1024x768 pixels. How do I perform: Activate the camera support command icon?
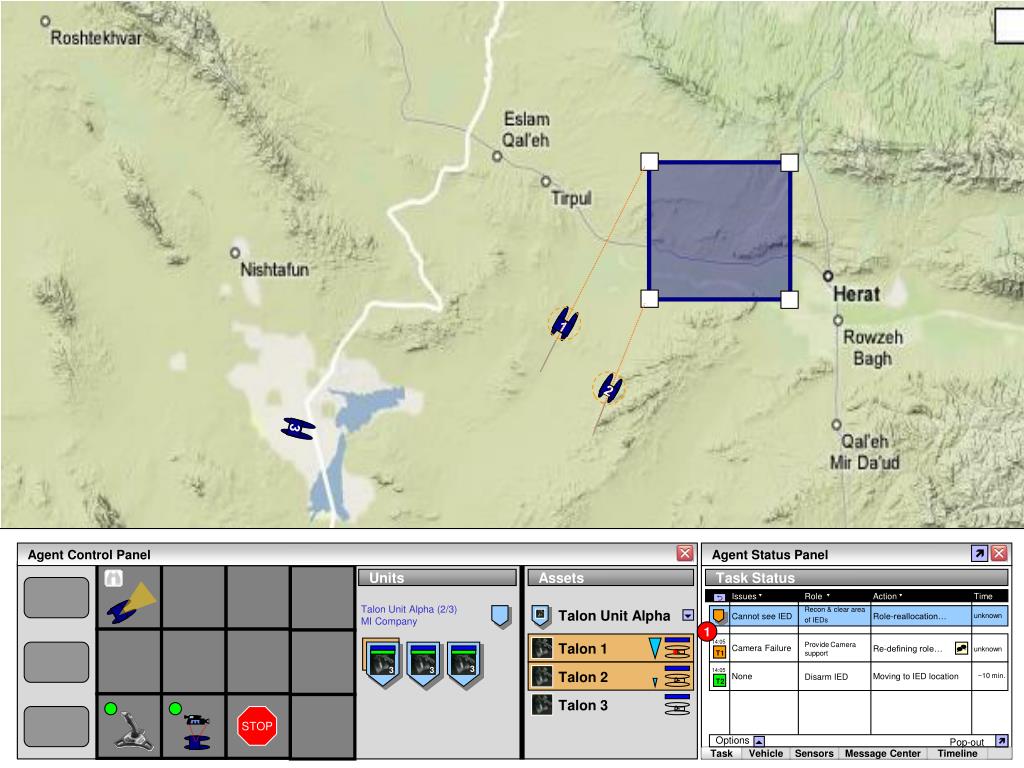[x=194, y=726]
